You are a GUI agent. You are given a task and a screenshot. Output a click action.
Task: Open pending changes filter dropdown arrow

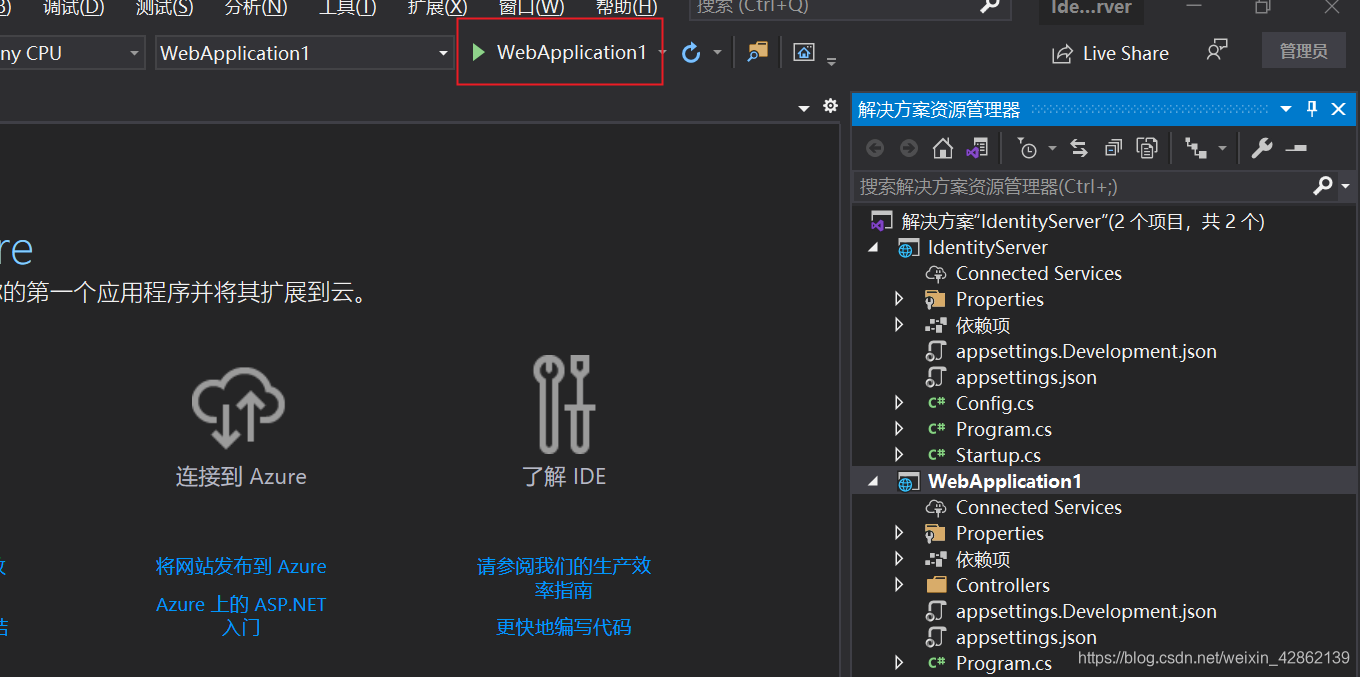pyautogui.click(x=1052, y=149)
